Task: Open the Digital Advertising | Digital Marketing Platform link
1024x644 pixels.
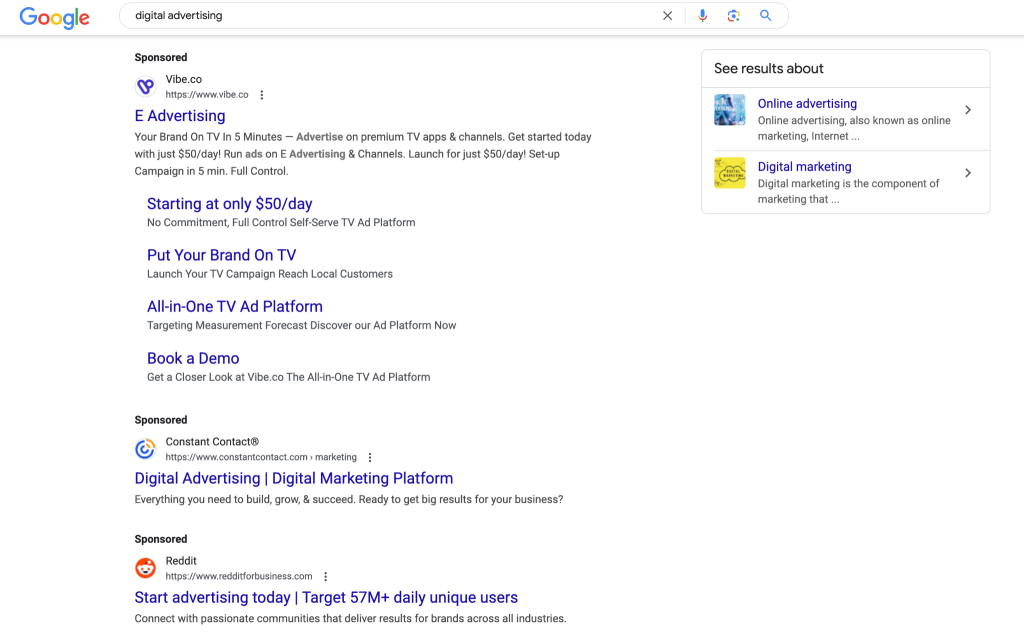Action: [294, 478]
